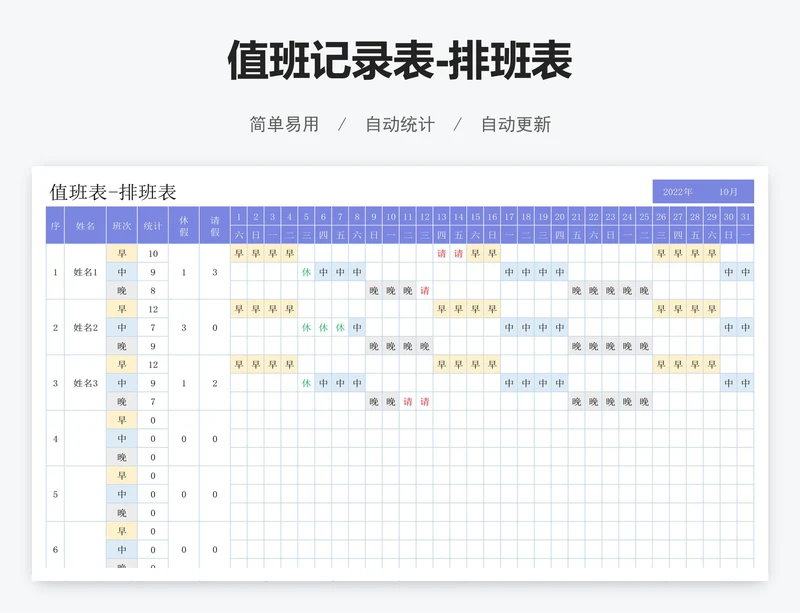
Task: Click 姓名1 早 cell on day 26
Action: [661, 254]
